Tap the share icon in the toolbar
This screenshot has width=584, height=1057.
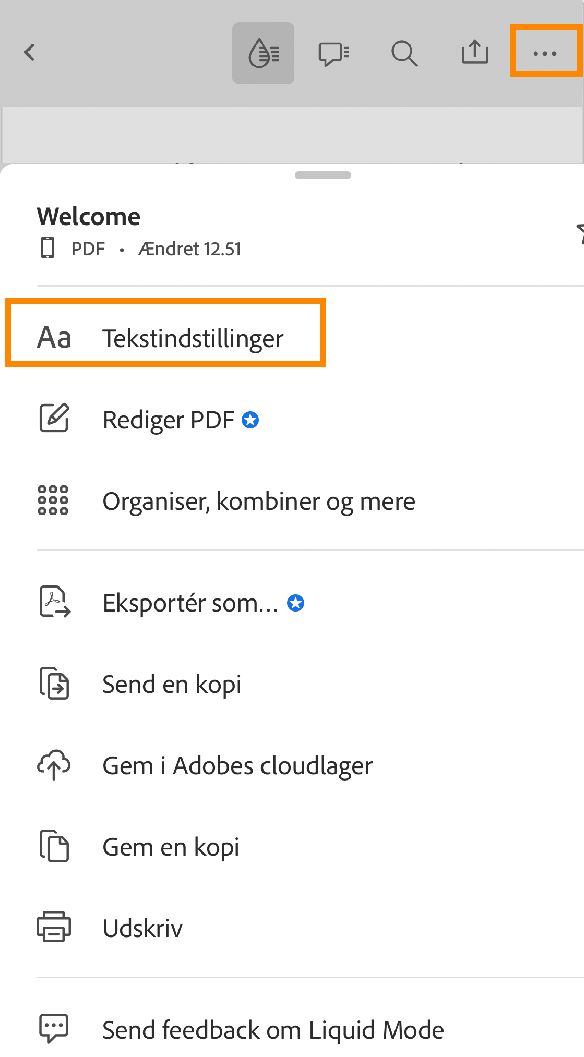pos(474,53)
